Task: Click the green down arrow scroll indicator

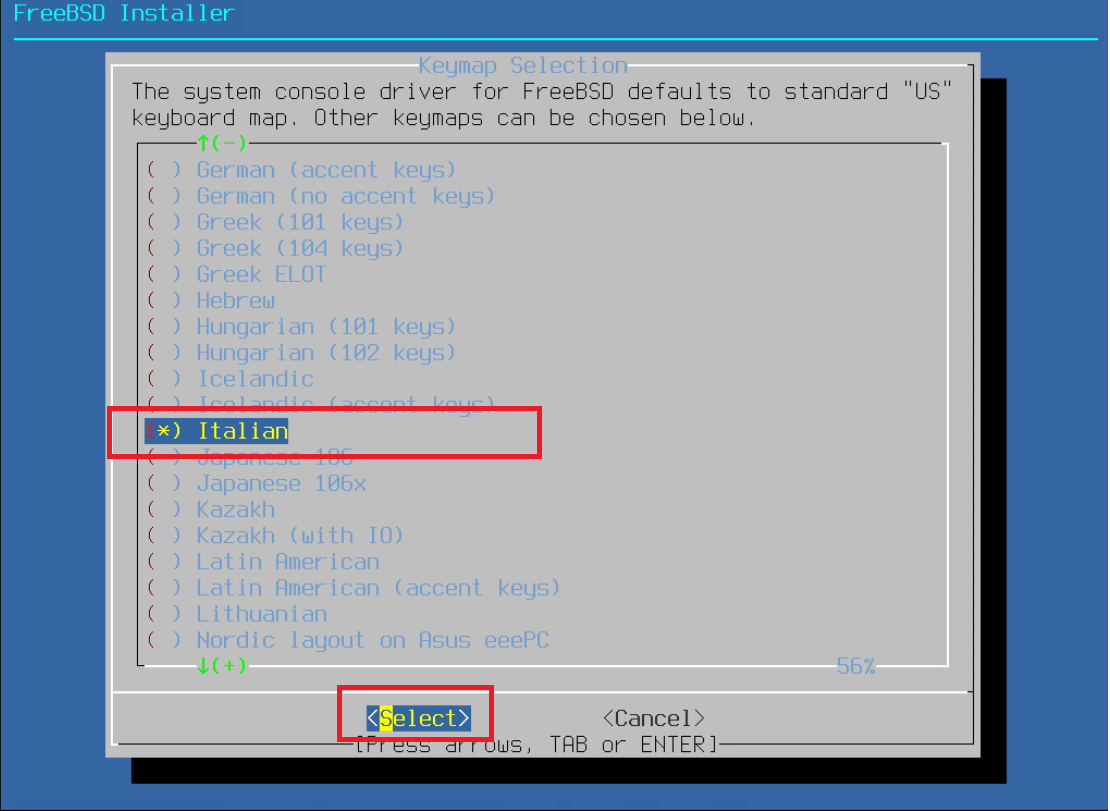Action: coord(204,666)
